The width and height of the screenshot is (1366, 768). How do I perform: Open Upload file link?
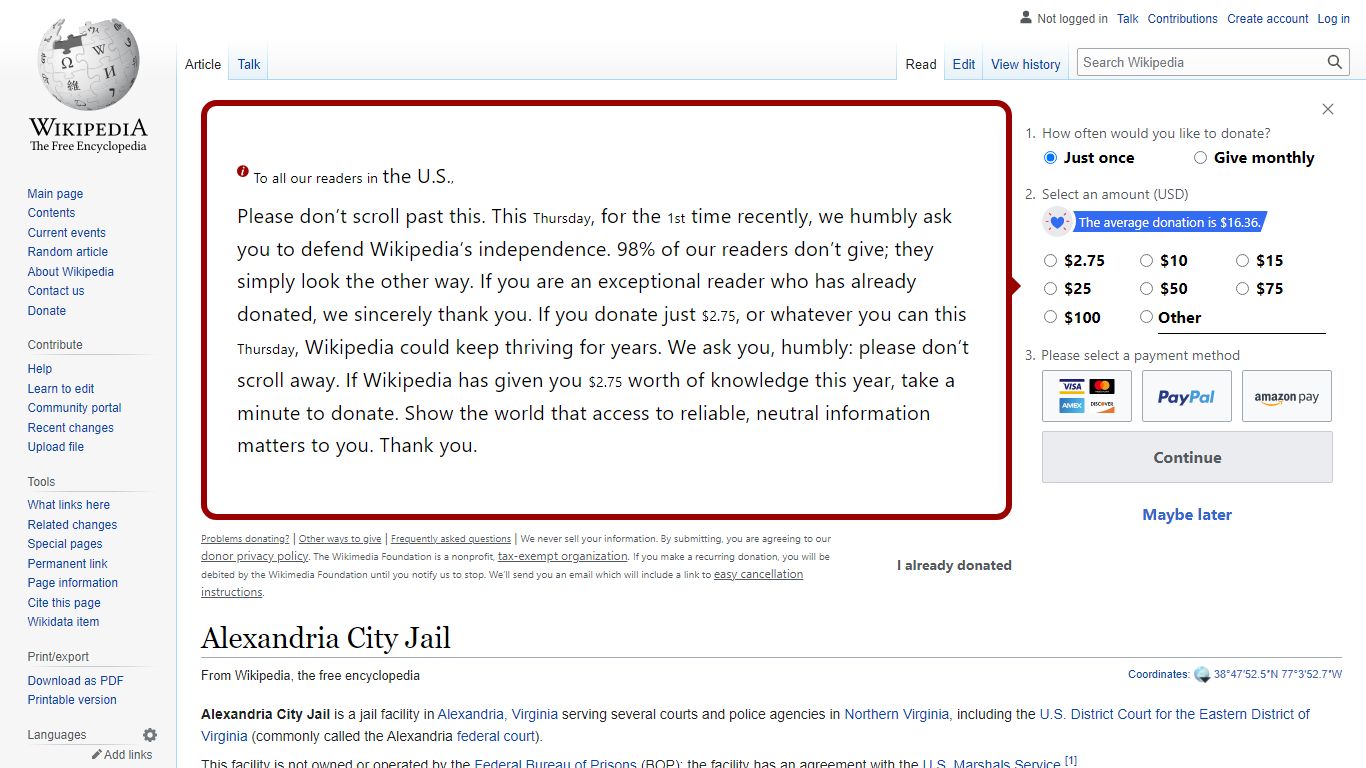55,447
